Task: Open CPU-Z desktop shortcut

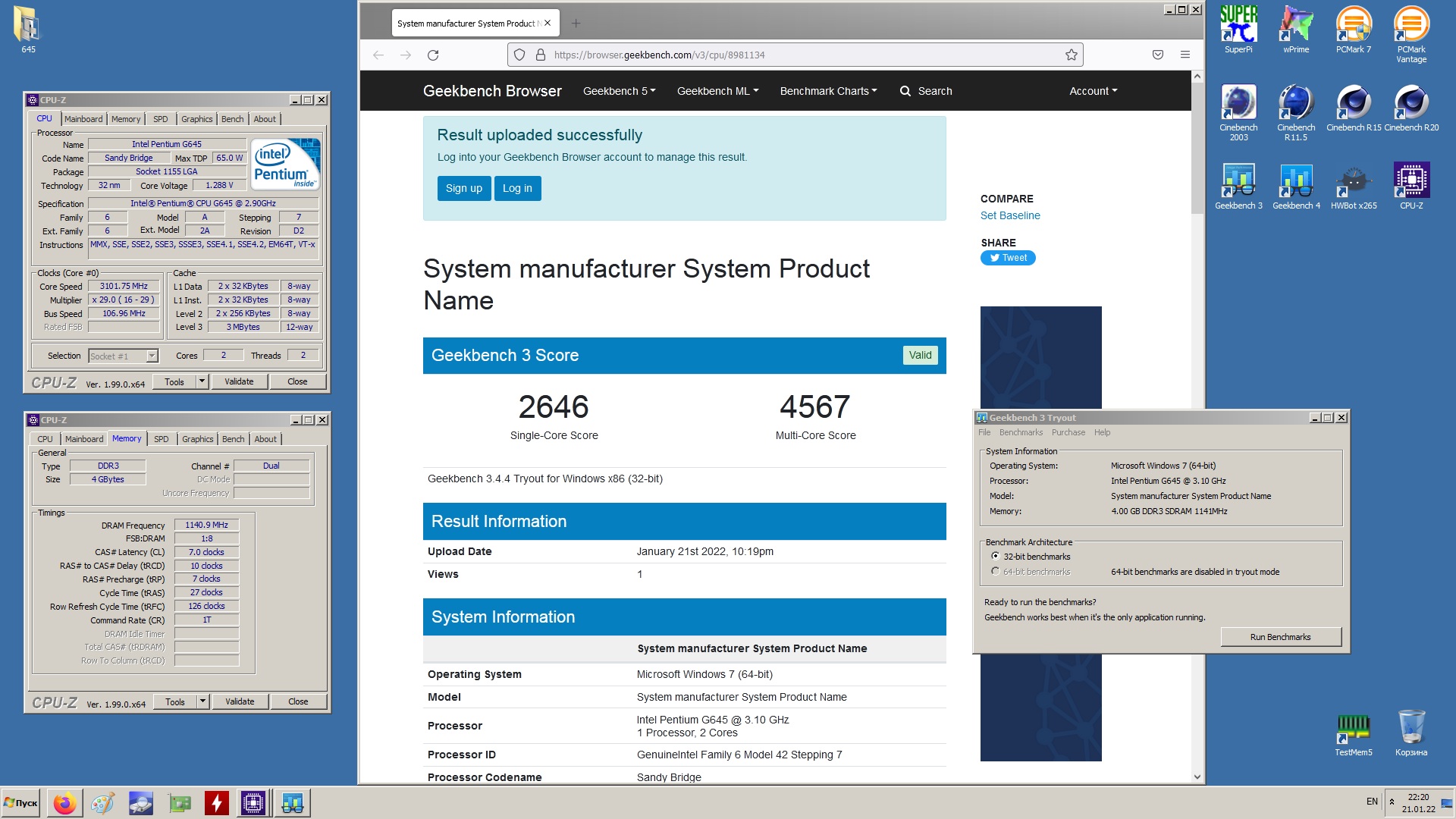Action: (1411, 186)
